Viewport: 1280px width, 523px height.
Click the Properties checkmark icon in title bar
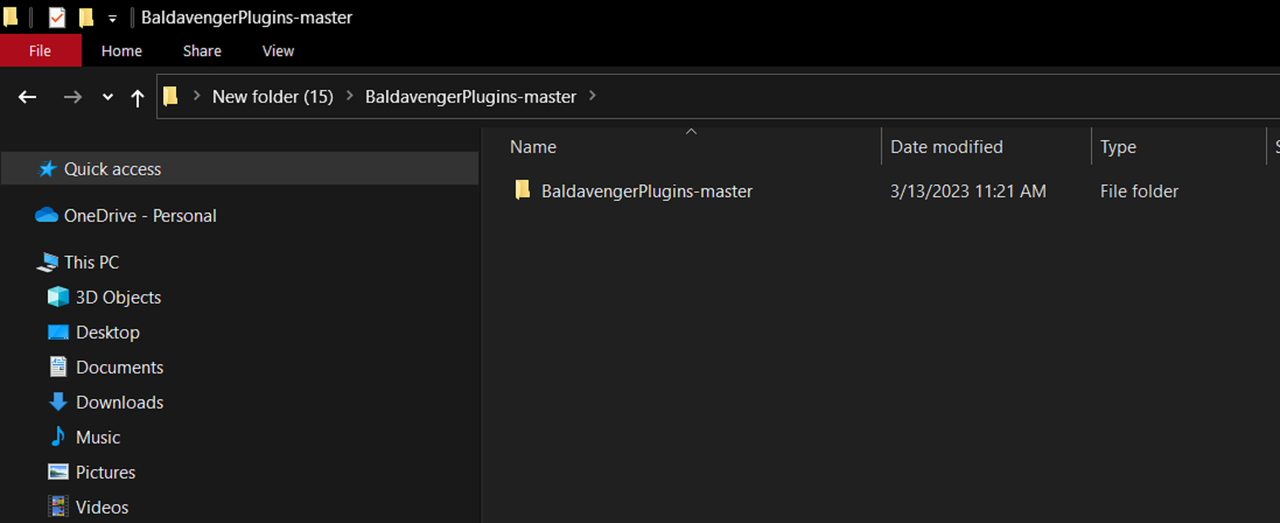tap(57, 18)
